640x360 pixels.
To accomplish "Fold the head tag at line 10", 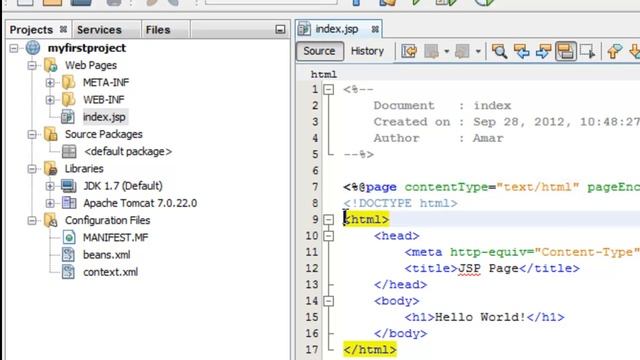I will coord(329,236).
